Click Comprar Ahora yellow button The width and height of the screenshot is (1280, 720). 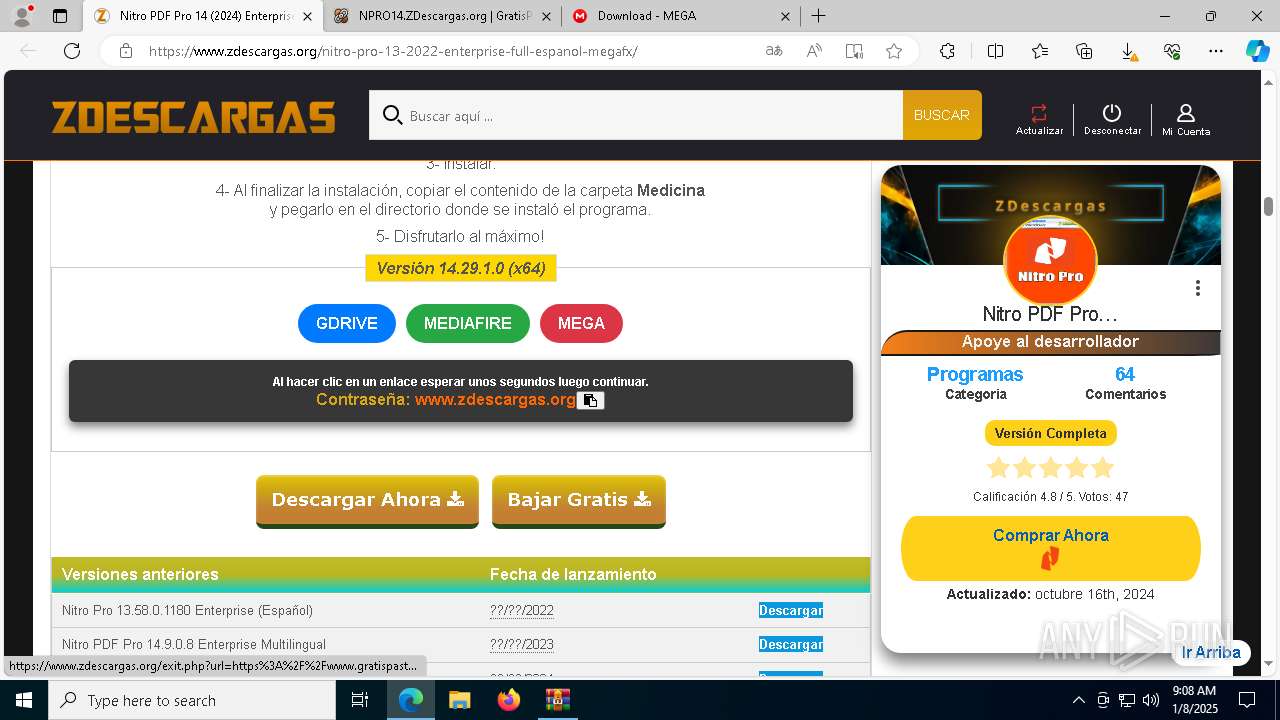1050,548
